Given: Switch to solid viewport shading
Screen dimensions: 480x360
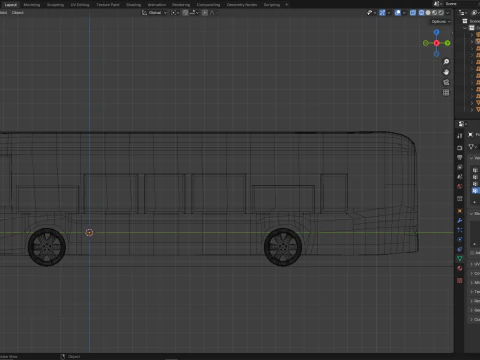Looking at the screenshot, I should point(428,13).
